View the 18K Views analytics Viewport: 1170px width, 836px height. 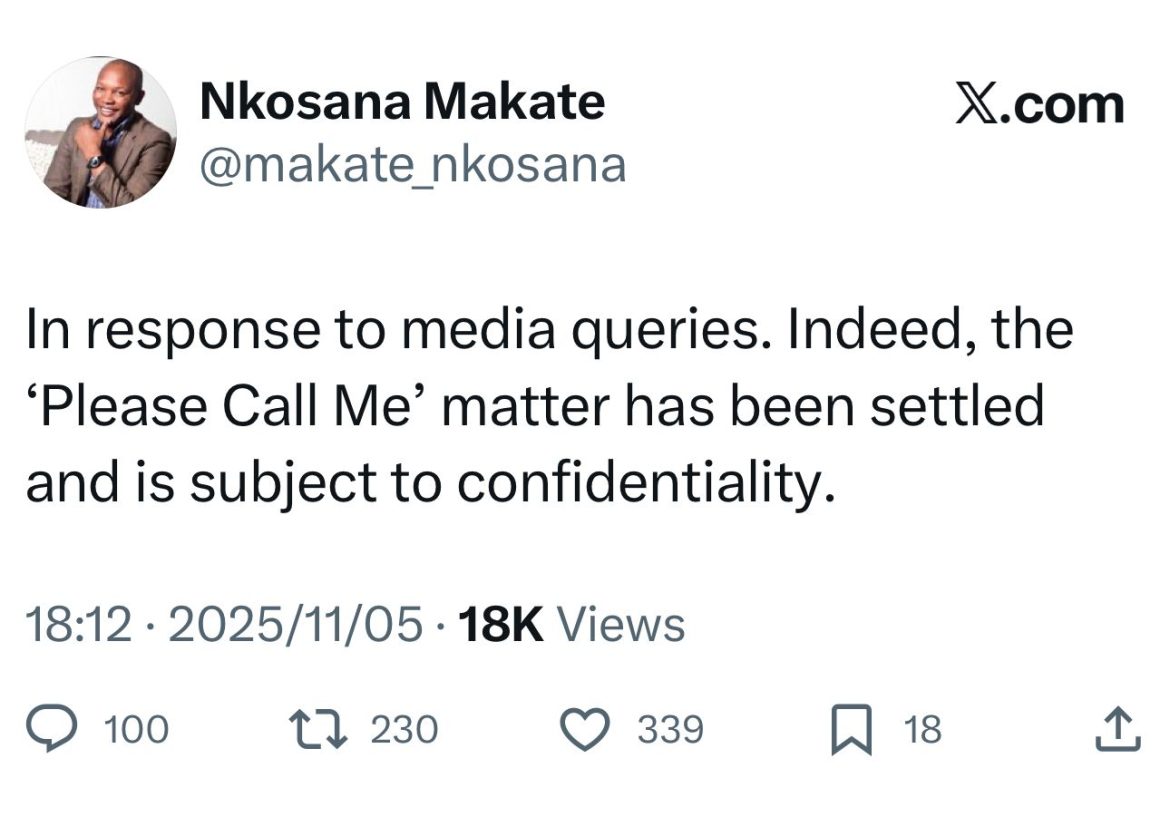coord(570,625)
